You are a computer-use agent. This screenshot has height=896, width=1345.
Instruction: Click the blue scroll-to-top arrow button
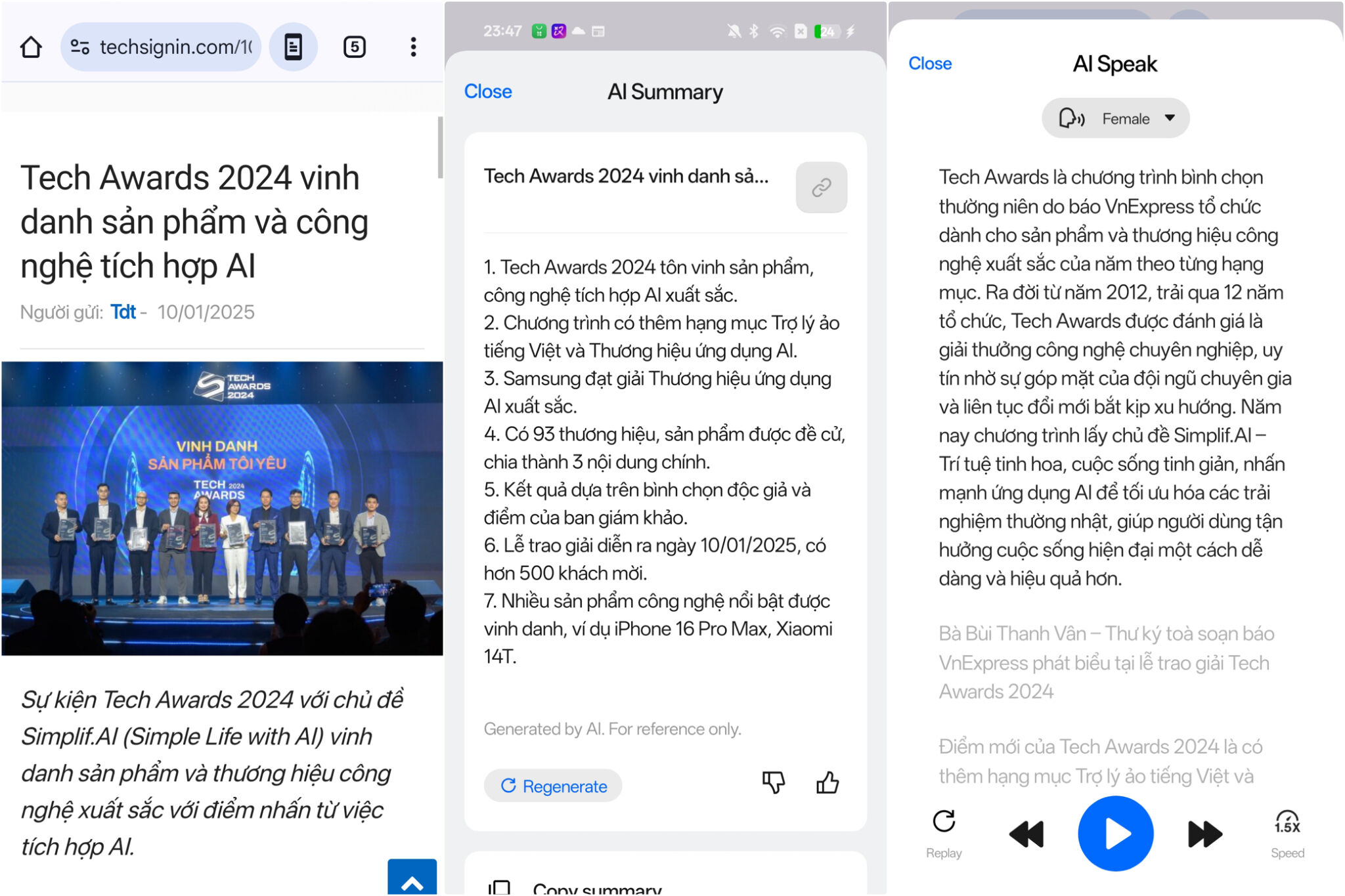tap(412, 877)
